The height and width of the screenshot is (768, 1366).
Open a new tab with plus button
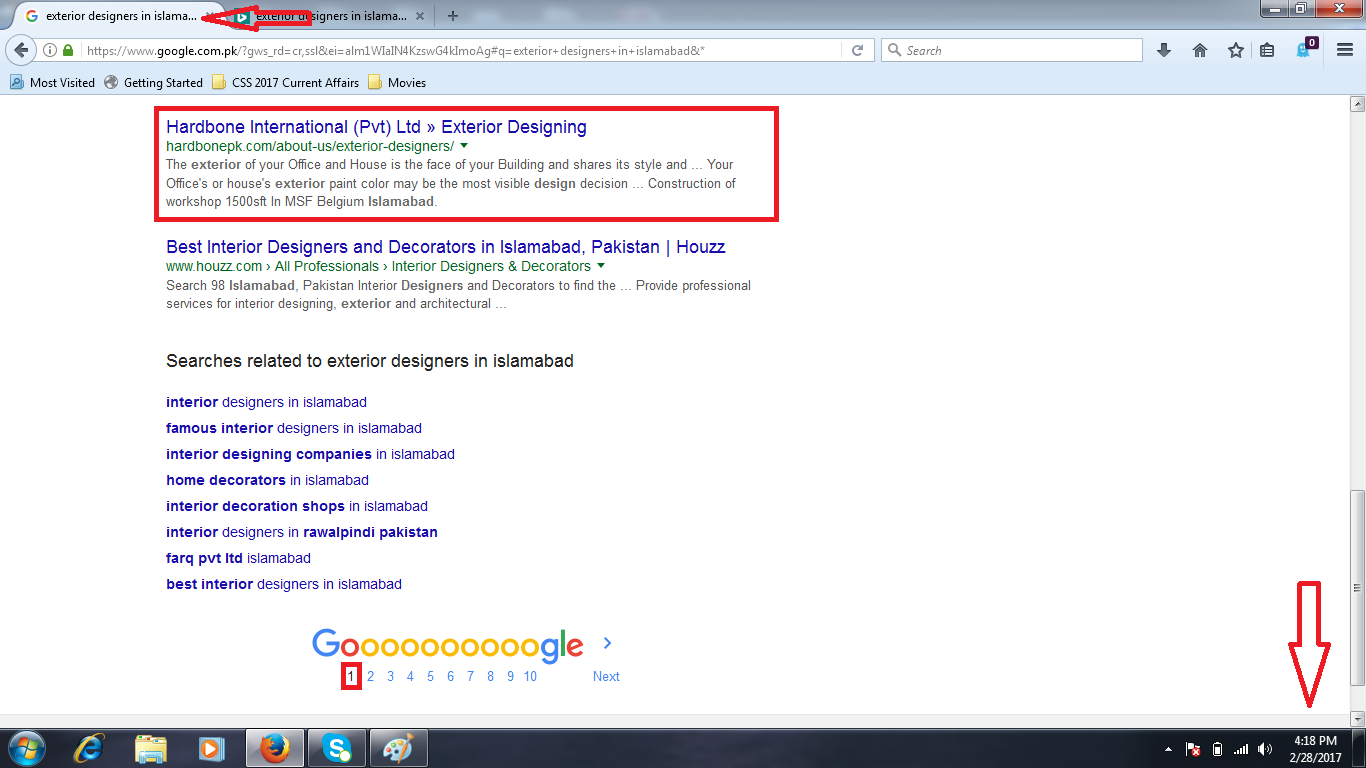[x=453, y=16]
